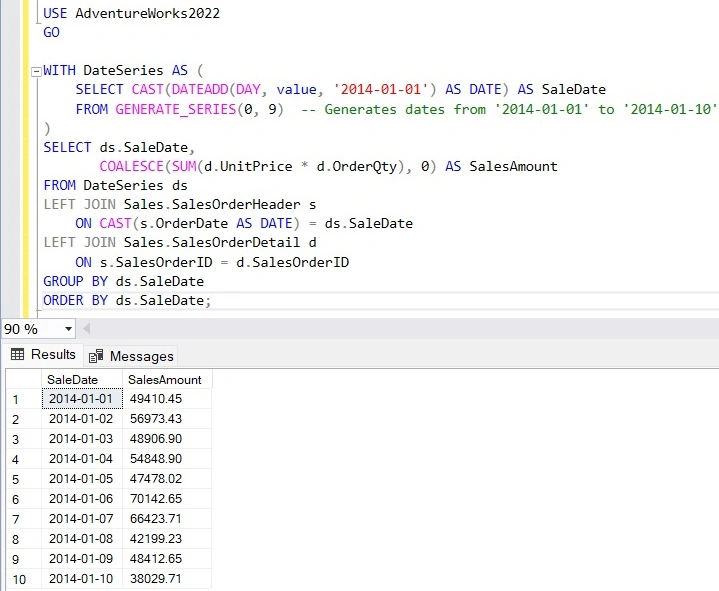Click Sales.SalesOrderHeader in the query
This screenshot has width=719, height=591.
(212, 204)
